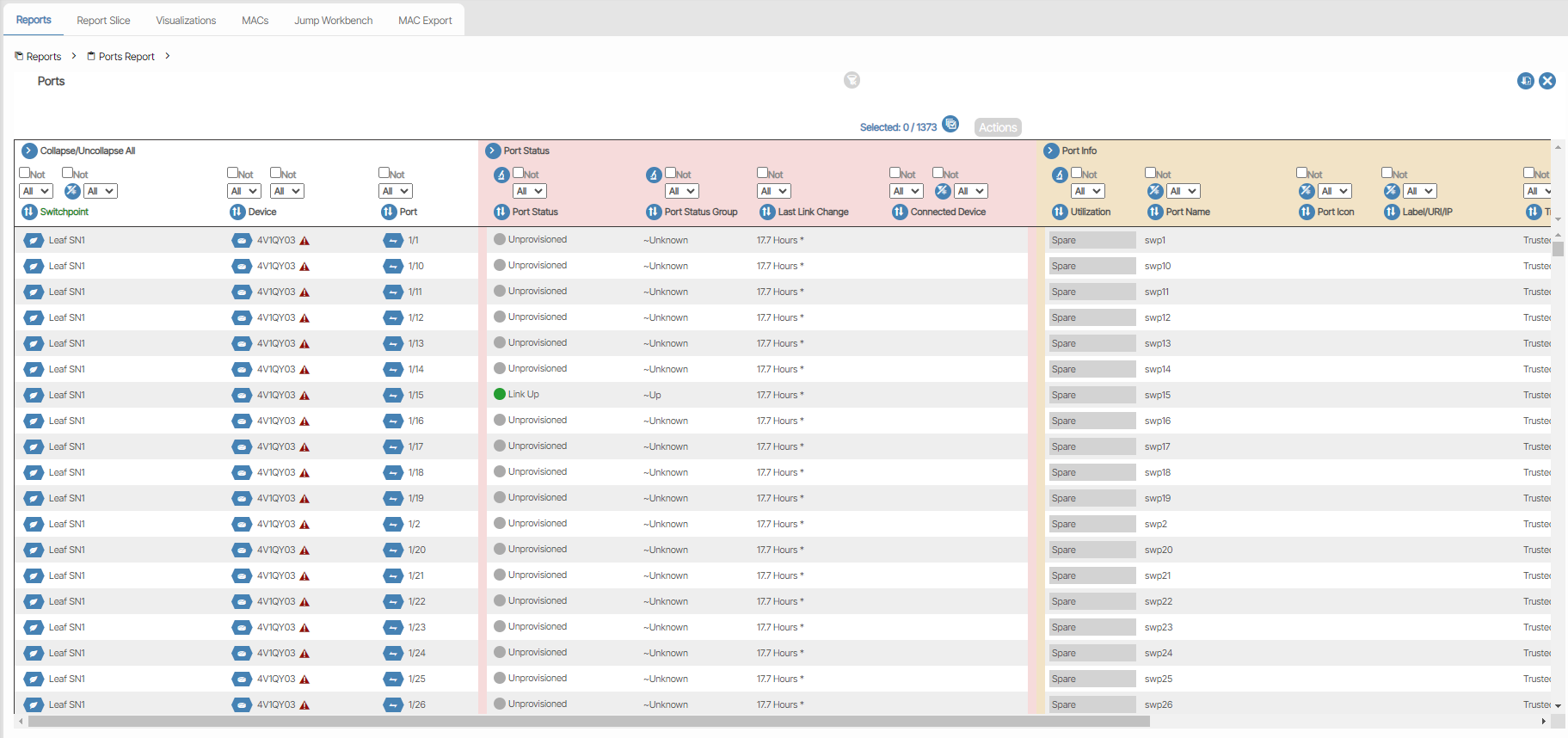Click the export report icon at top right
The width and height of the screenshot is (1568, 738).
coord(1525,81)
